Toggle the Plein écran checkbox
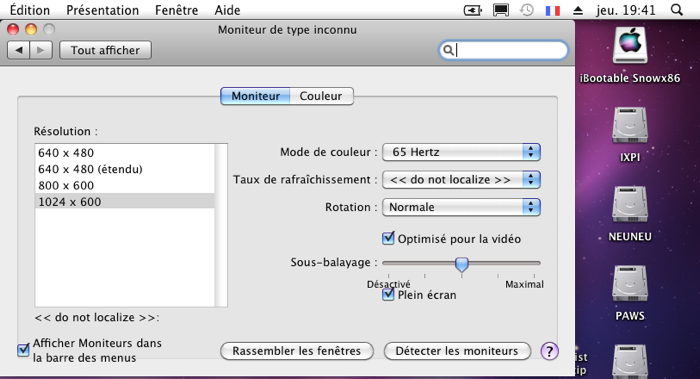The width and height of the screenshot is (700, 379). pos(388,294)
